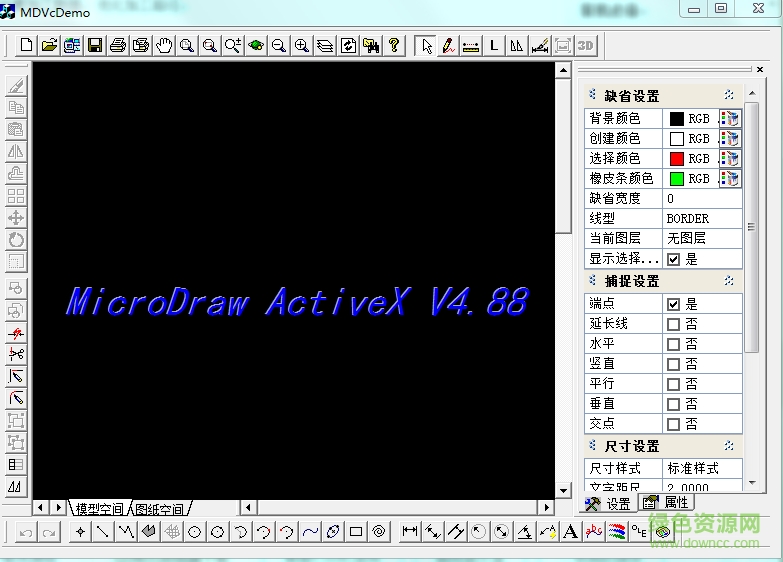Click canvas horizontal scrollbar right arrow
The width and height of the screenshot is (783, 562).
pyautogui.click(x=547, y=508)
